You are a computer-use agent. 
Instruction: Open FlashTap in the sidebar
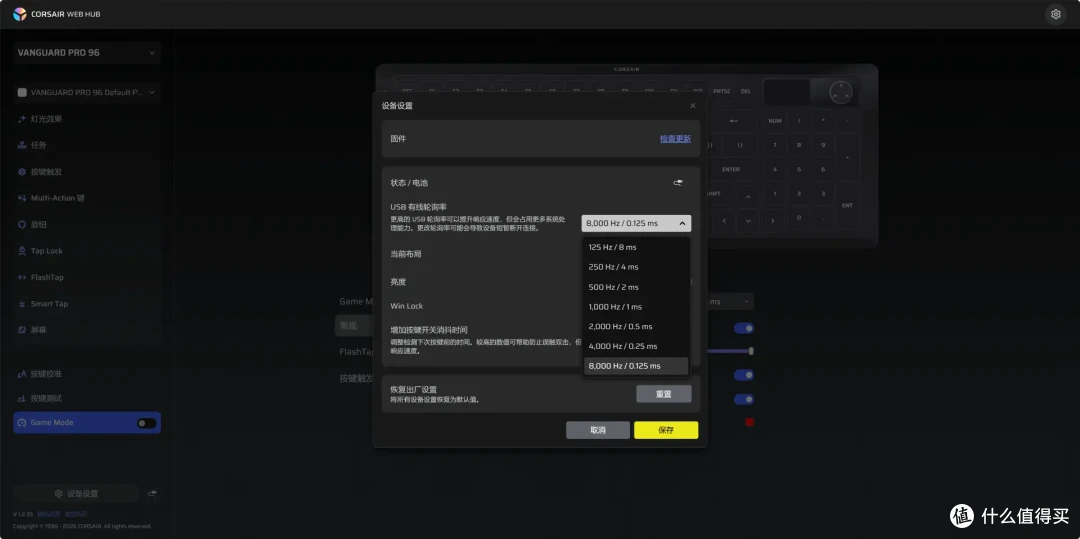click(87, 277)
